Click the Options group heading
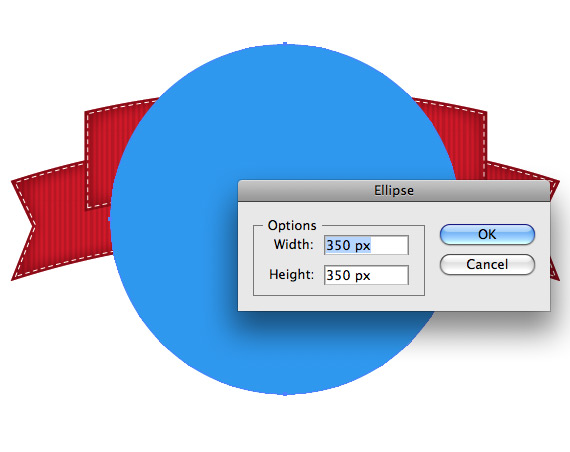 (x=292, y=225)
